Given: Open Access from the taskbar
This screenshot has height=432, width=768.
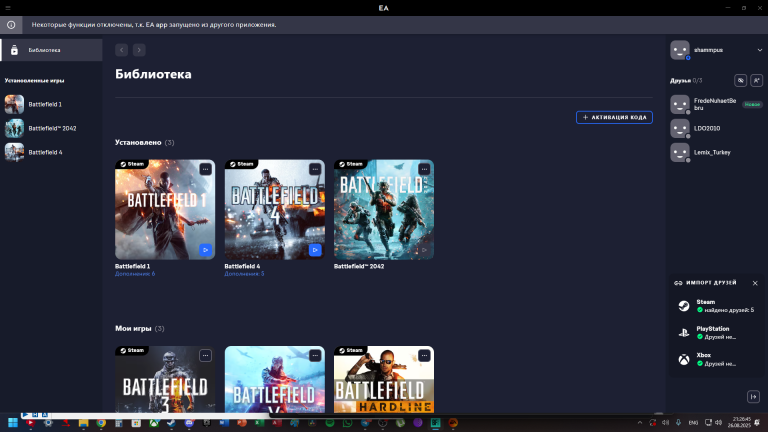Looking at the screenshot, I should (x=277, y=423).
